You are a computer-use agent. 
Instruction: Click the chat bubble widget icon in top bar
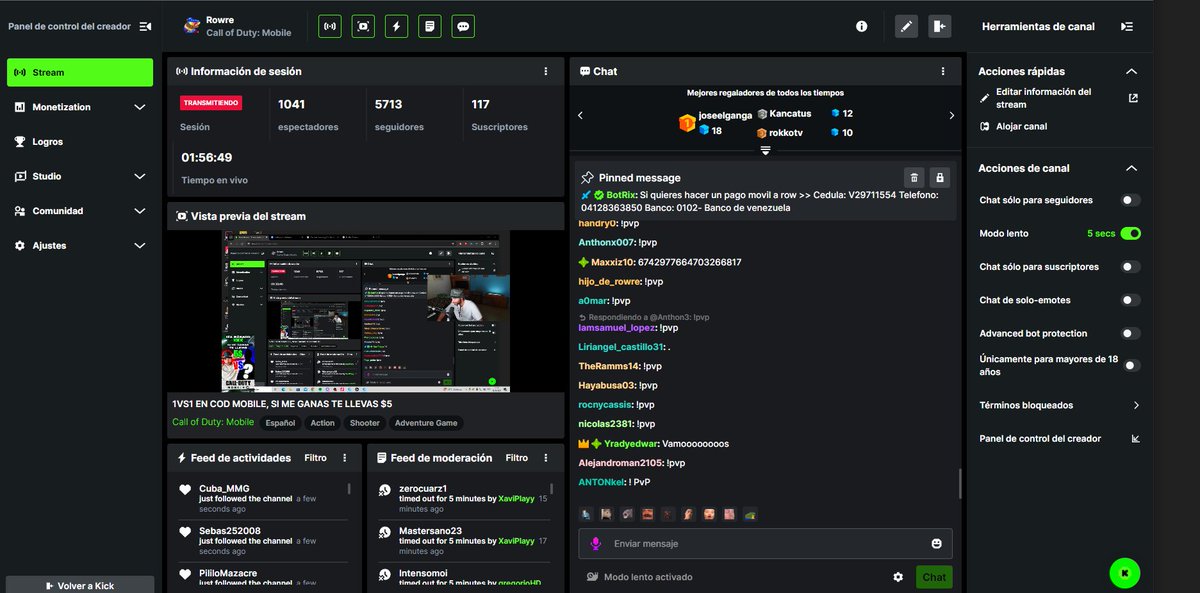(463, 27)
